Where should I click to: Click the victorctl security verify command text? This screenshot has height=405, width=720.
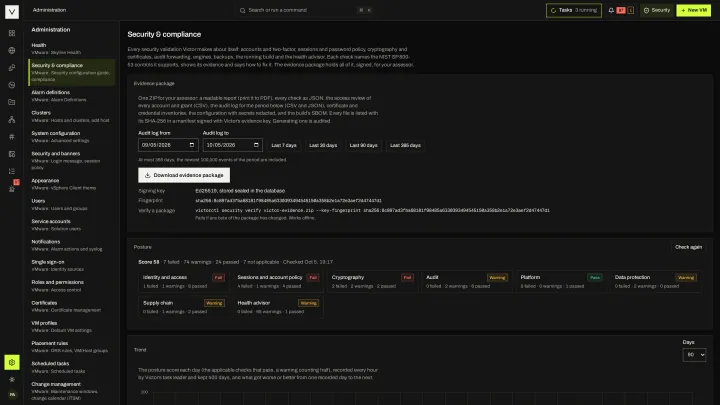(x=372, y=210)
